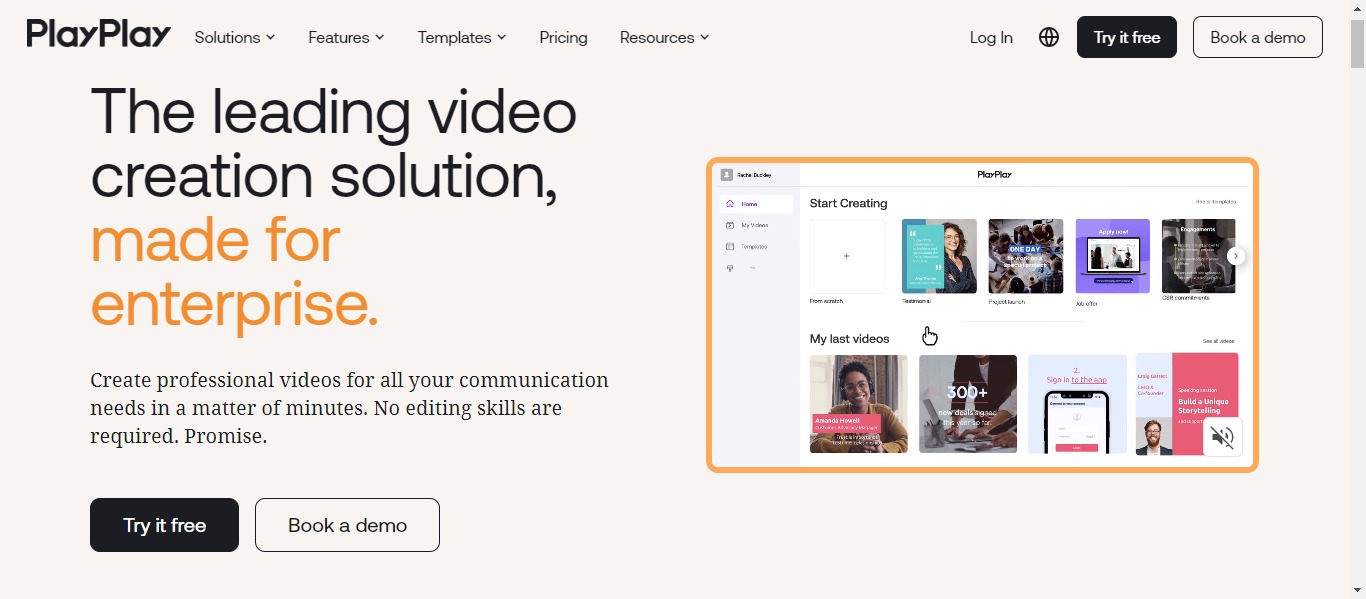Click the user avatar beside Rachel Buckley

pos(727,174)
